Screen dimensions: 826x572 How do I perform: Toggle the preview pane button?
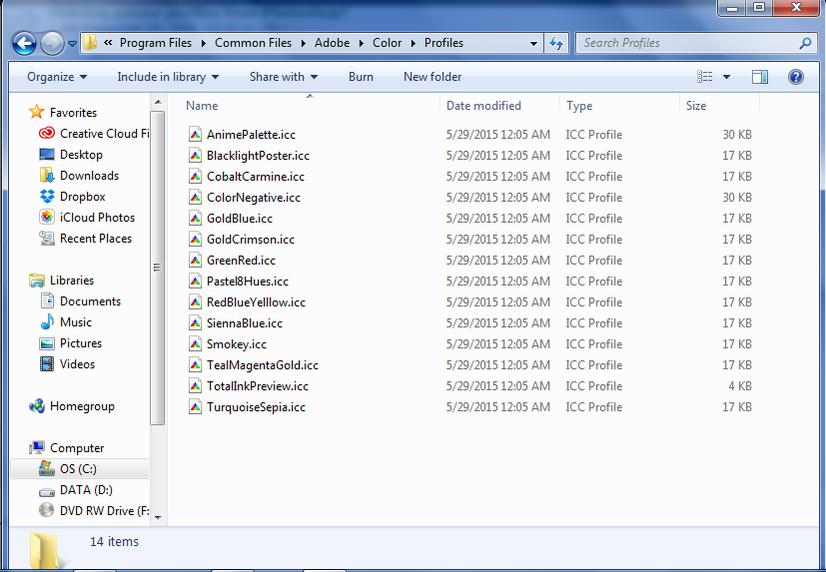(x=759, y=77)
